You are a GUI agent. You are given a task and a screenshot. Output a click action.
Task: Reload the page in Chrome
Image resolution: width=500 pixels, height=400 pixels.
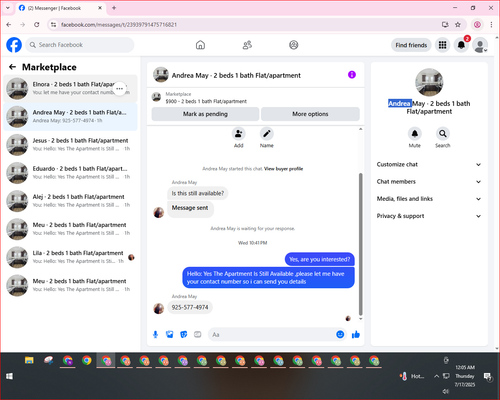tap(37, 24)
